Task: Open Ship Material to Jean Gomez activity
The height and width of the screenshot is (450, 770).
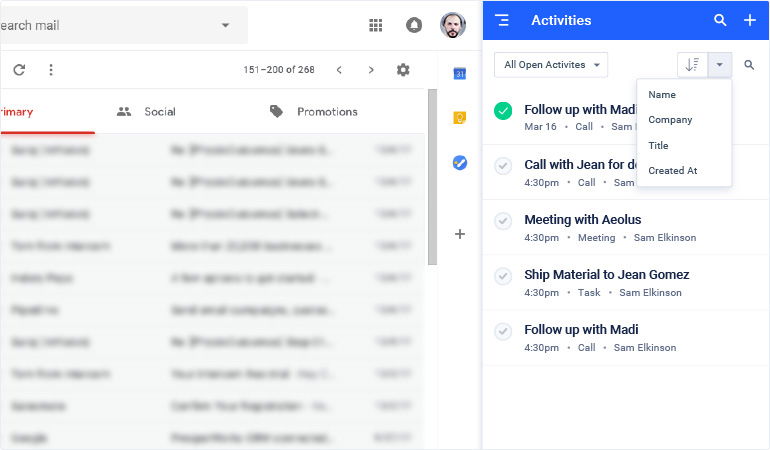Action: (x=606, y=275)
